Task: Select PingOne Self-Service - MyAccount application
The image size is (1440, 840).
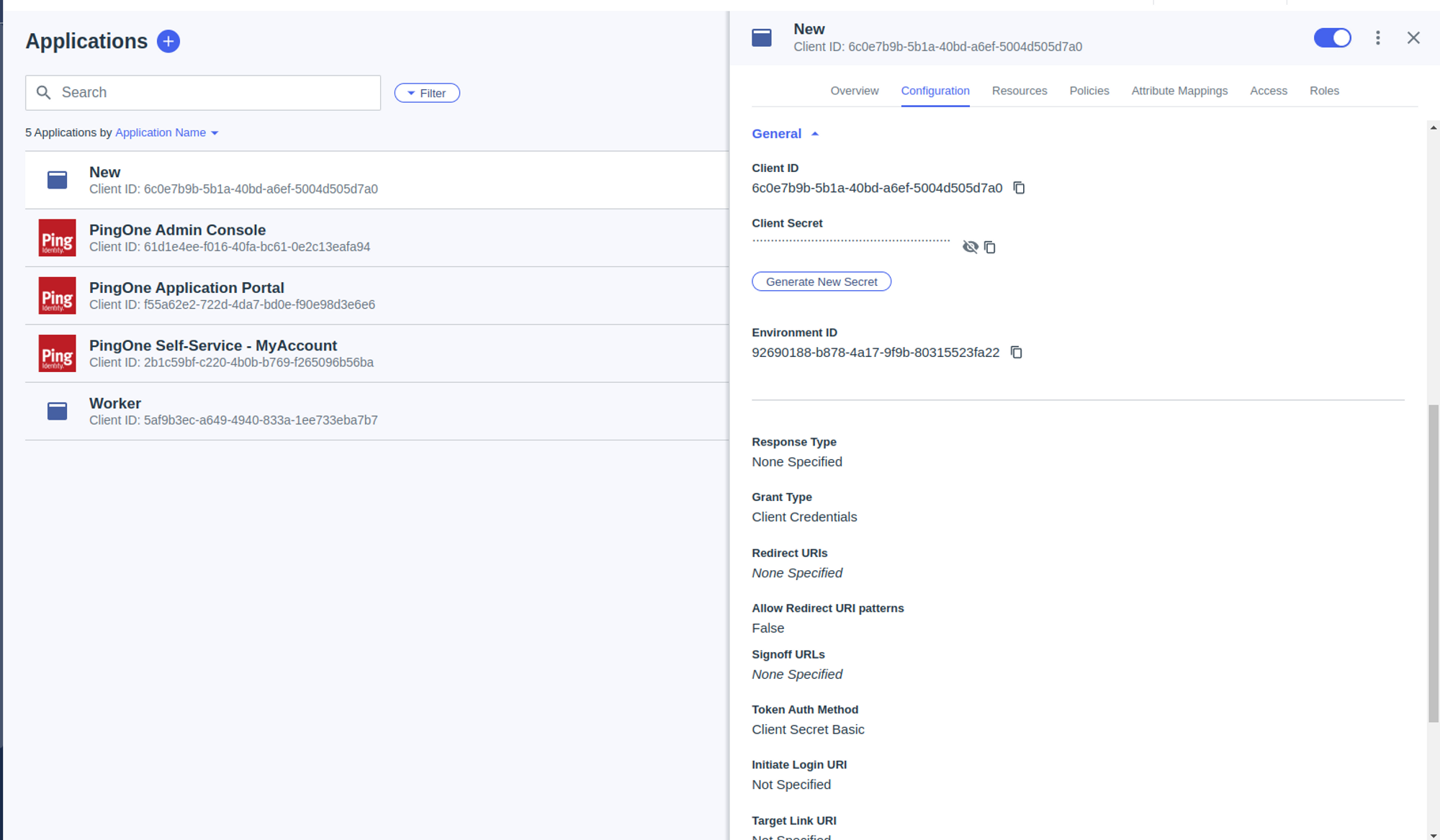Action: pyautogui.click(x=213, y=346)
